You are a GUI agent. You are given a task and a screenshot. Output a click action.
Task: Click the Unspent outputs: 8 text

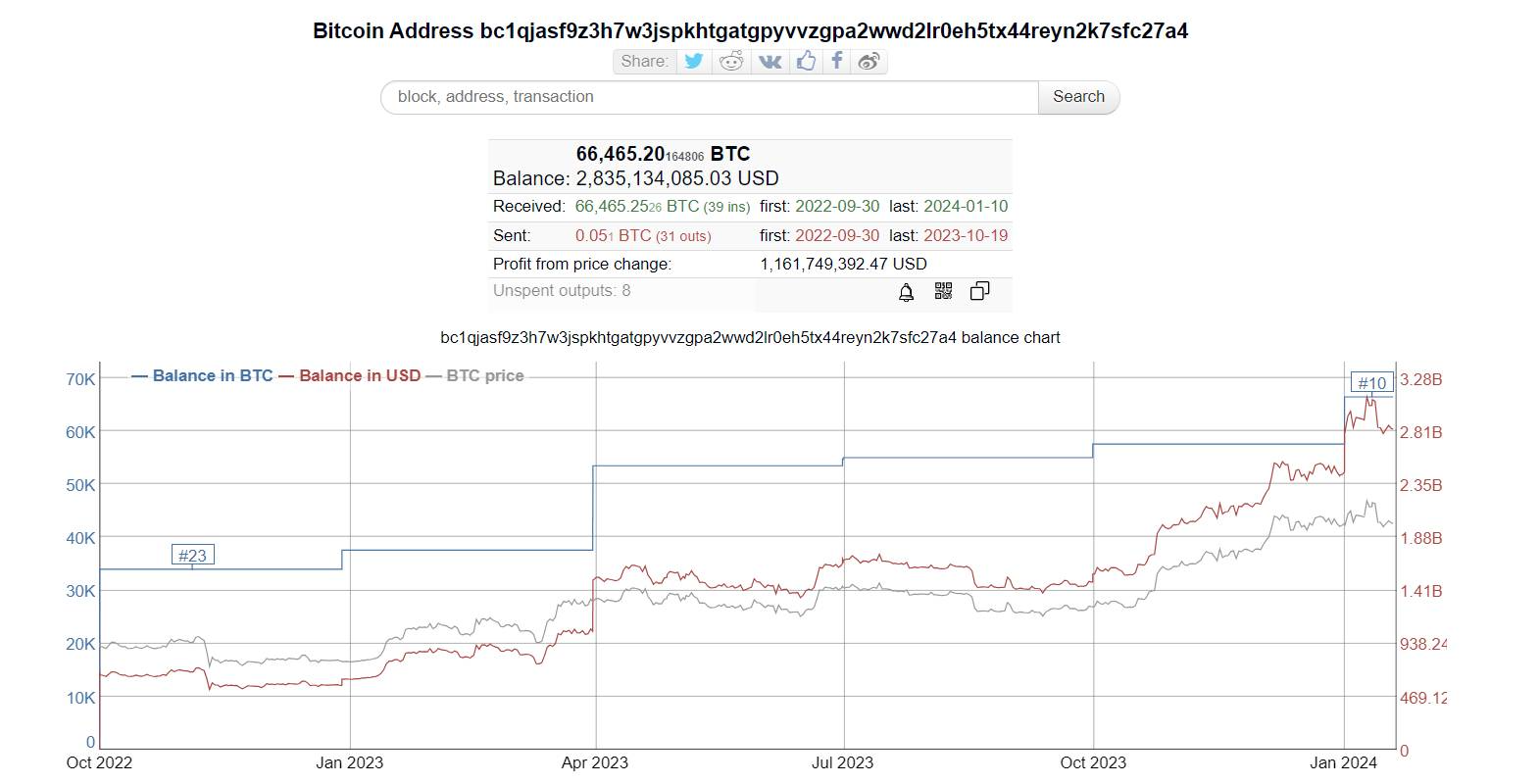click(x=562, y=291)
